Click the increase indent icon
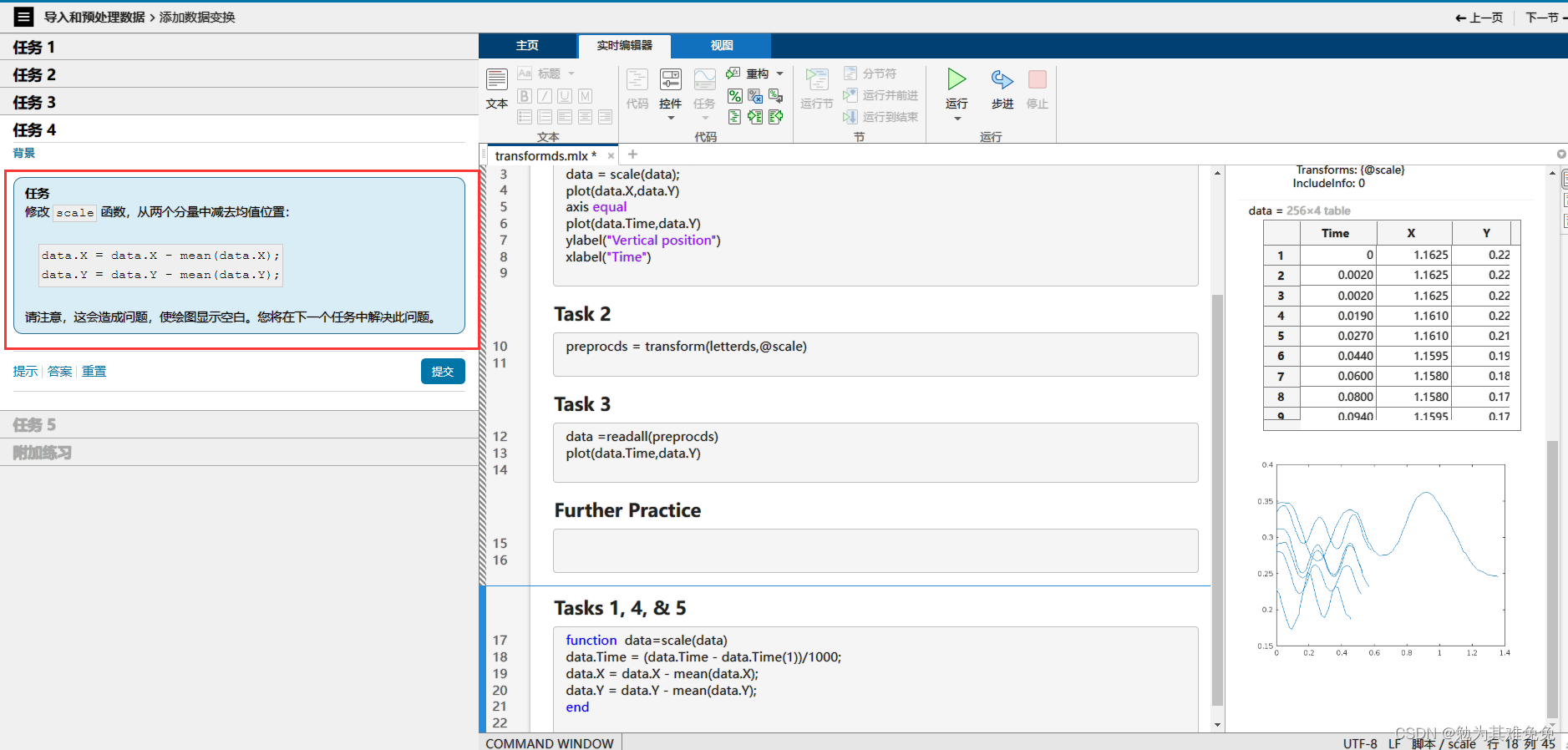 click(x=755, y=117)
